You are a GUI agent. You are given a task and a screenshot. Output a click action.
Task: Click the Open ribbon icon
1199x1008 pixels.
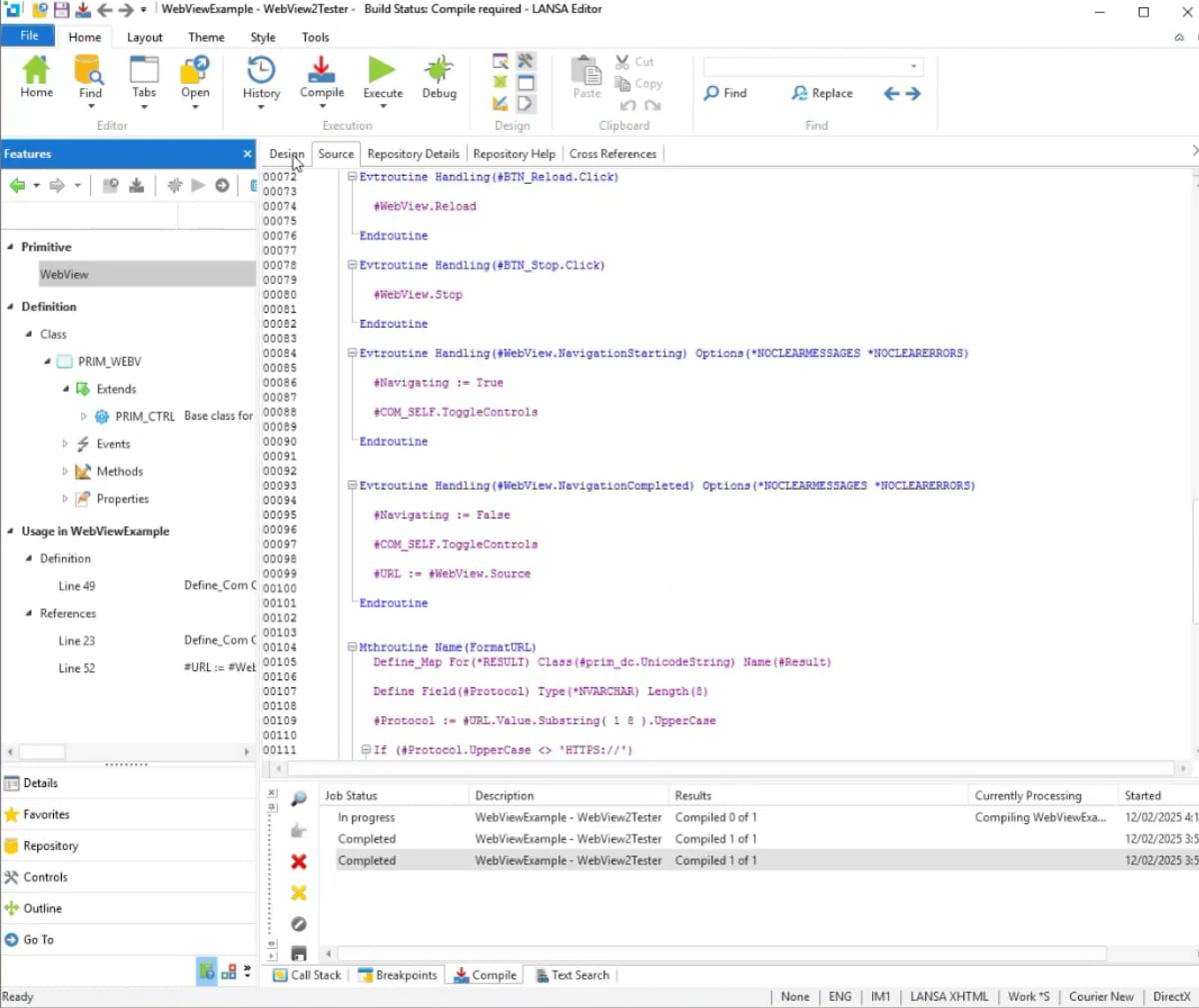pos(195,70)
